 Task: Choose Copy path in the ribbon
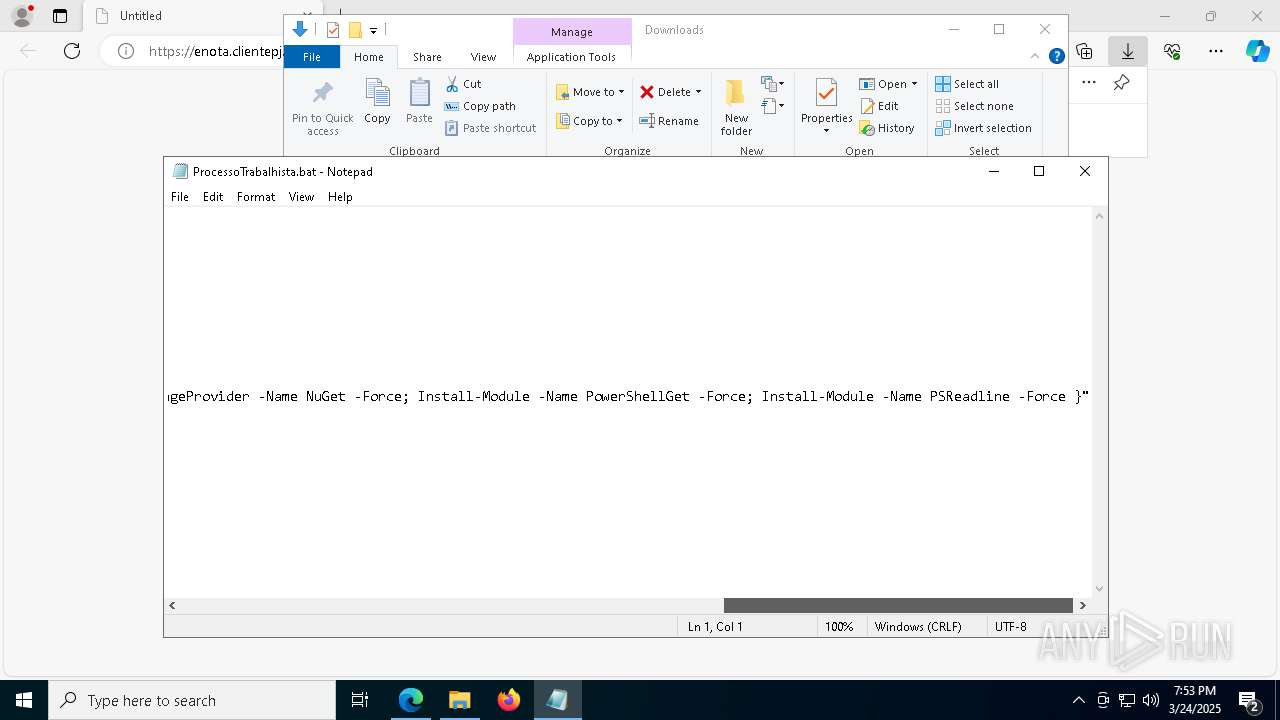480,106
